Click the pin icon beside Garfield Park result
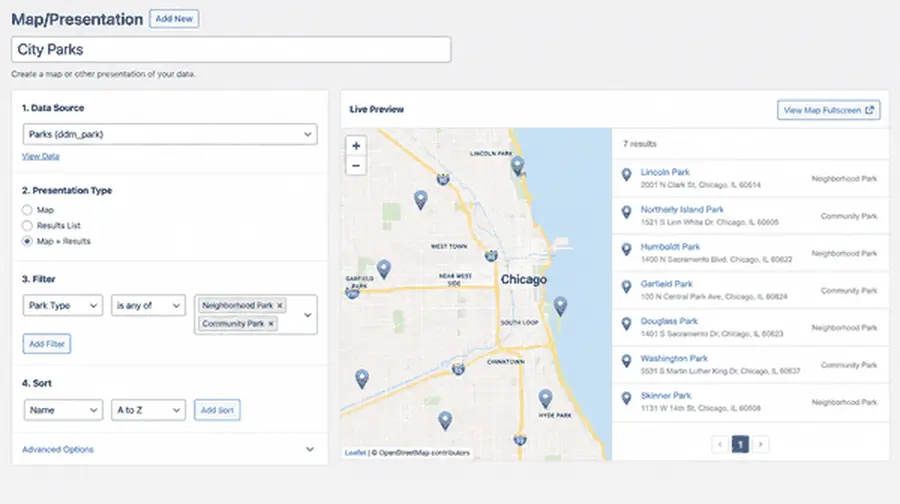Screen dimensions: 900x504 (x=626, y=287)
